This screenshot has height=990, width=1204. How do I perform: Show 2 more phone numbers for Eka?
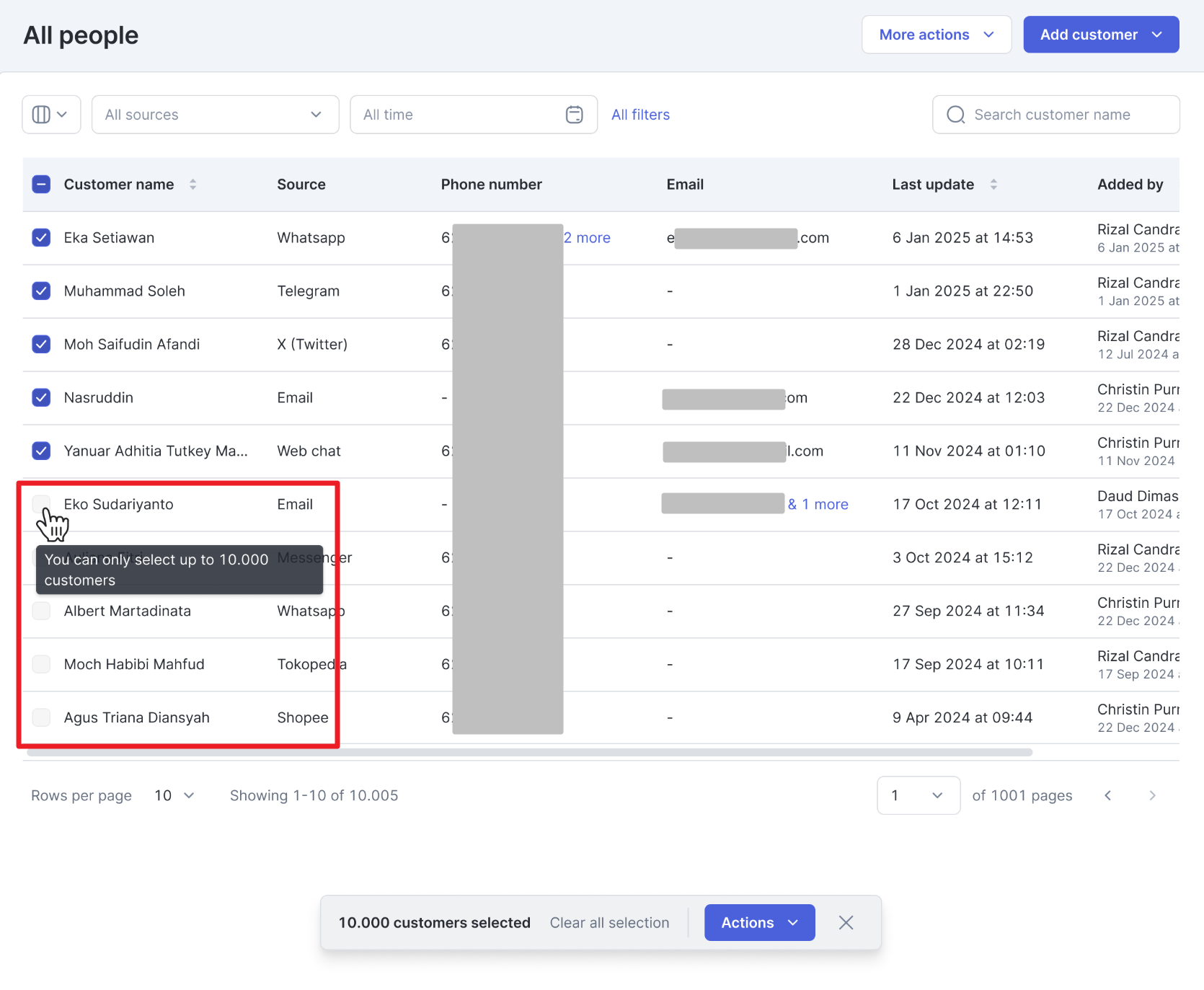[588, 238]
